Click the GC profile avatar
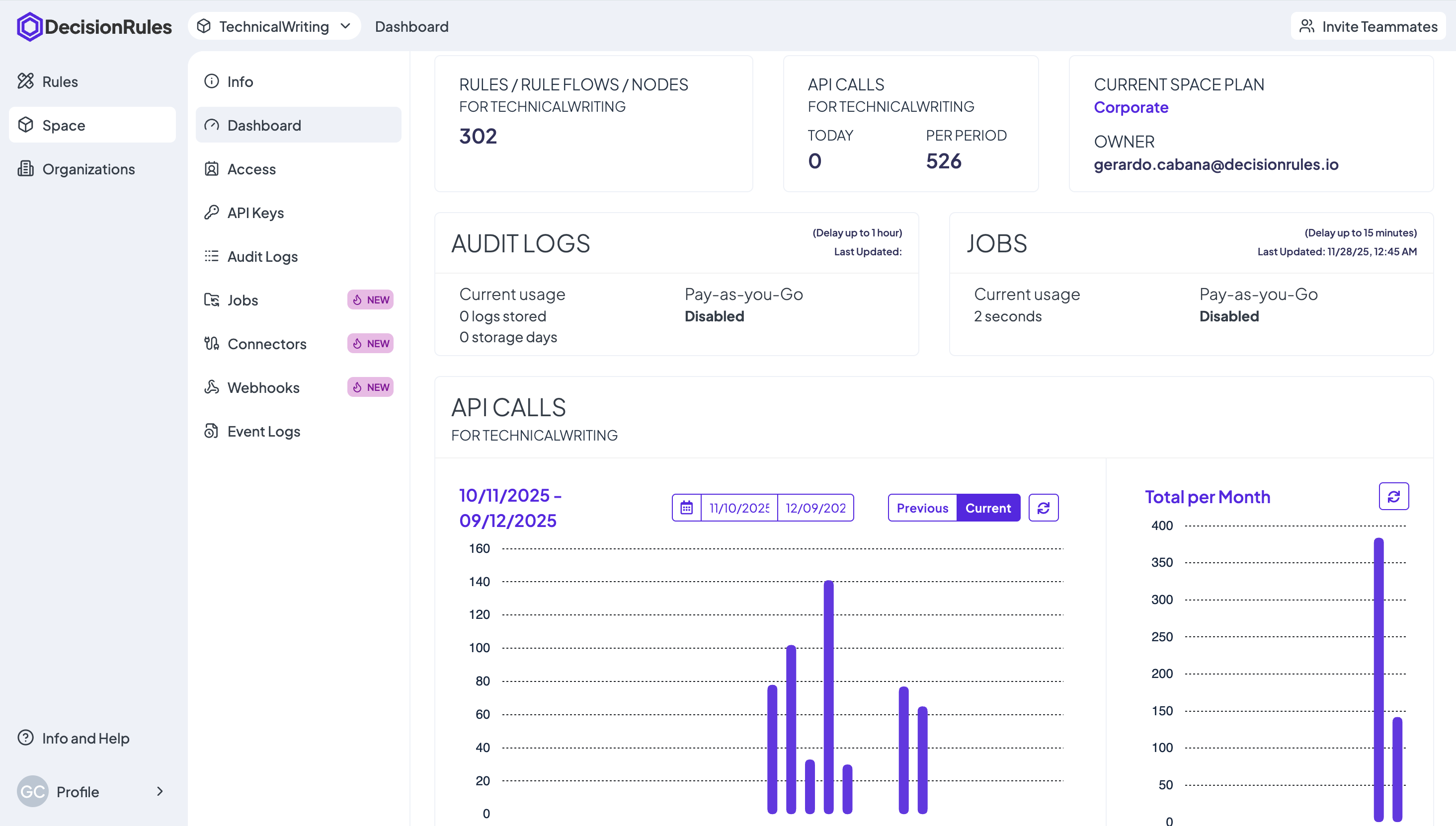Screen dimensions: 1456x826 tap(32, 791)
